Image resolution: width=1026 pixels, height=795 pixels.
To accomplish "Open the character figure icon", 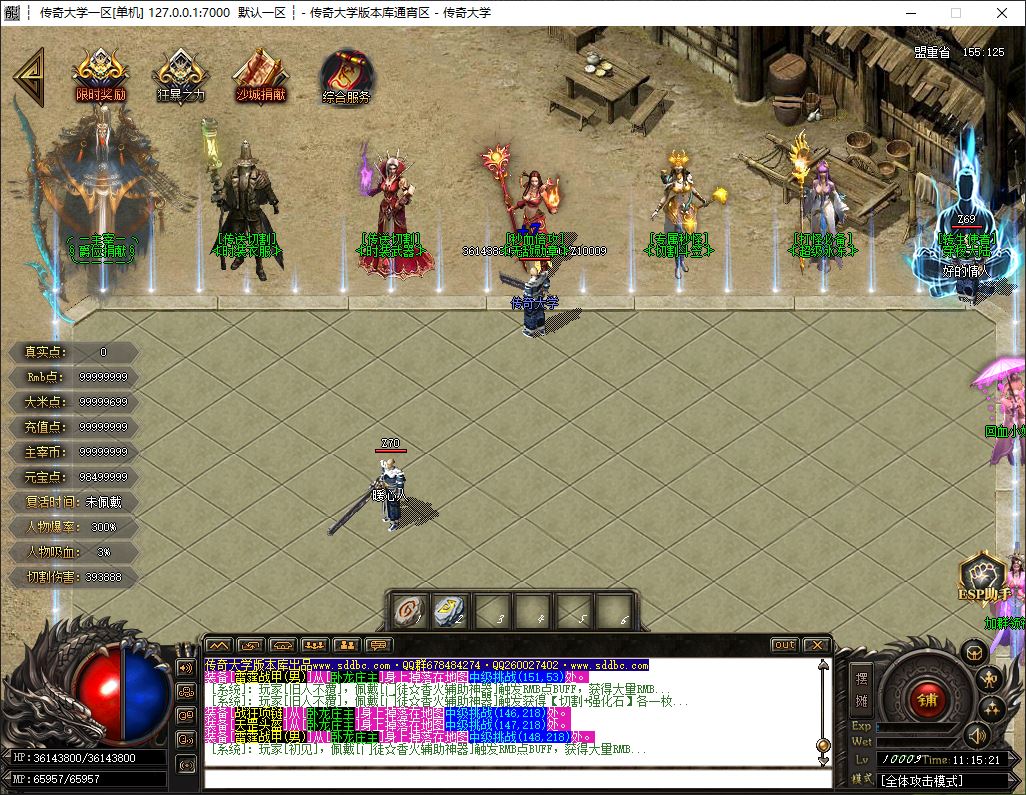I will pos(989,680).
